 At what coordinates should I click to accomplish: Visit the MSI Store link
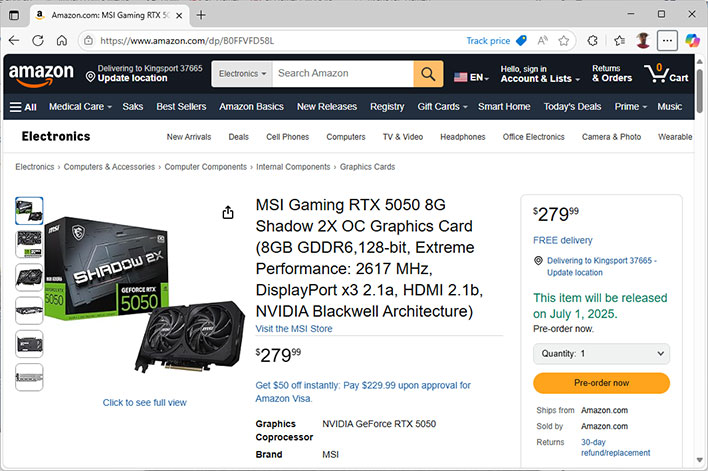click(x=294, y=329)
